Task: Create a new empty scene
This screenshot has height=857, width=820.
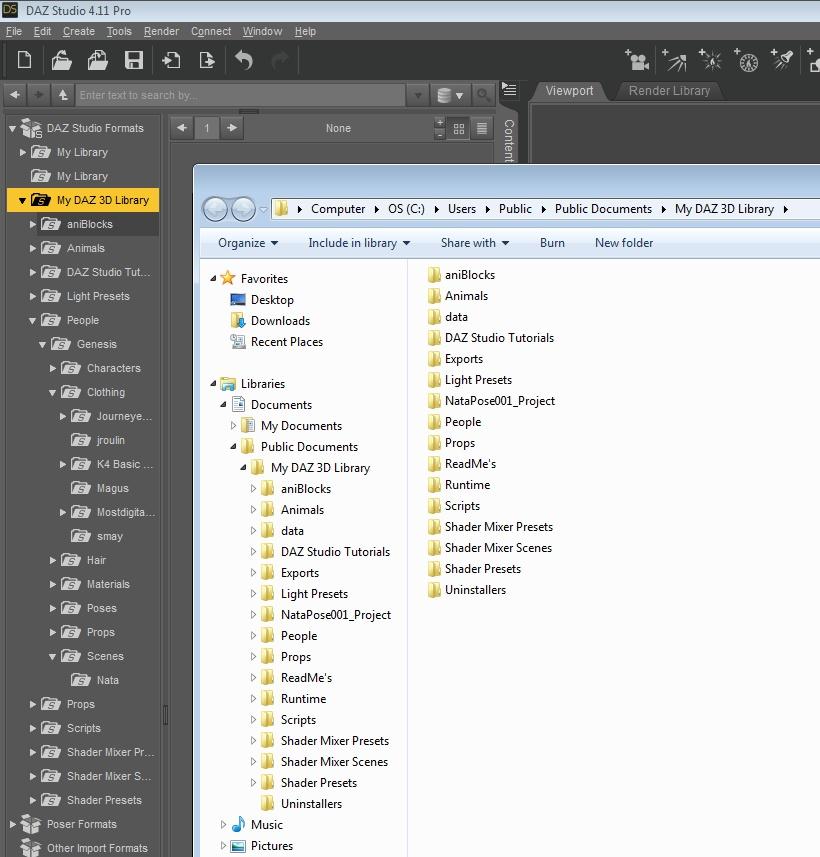Action: coord(22,60)
